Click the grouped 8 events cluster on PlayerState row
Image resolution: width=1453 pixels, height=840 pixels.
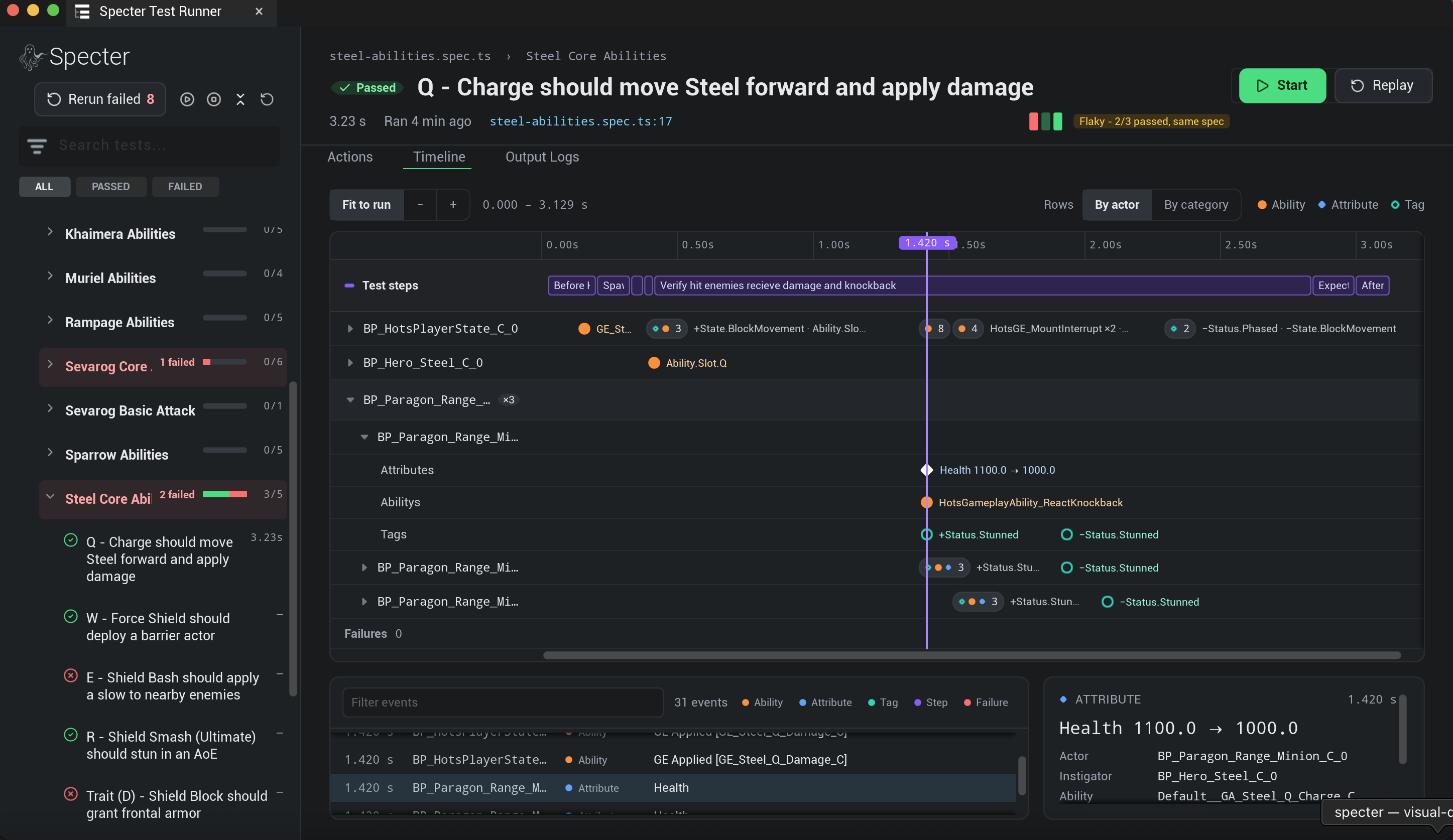[x=934, y=328]
